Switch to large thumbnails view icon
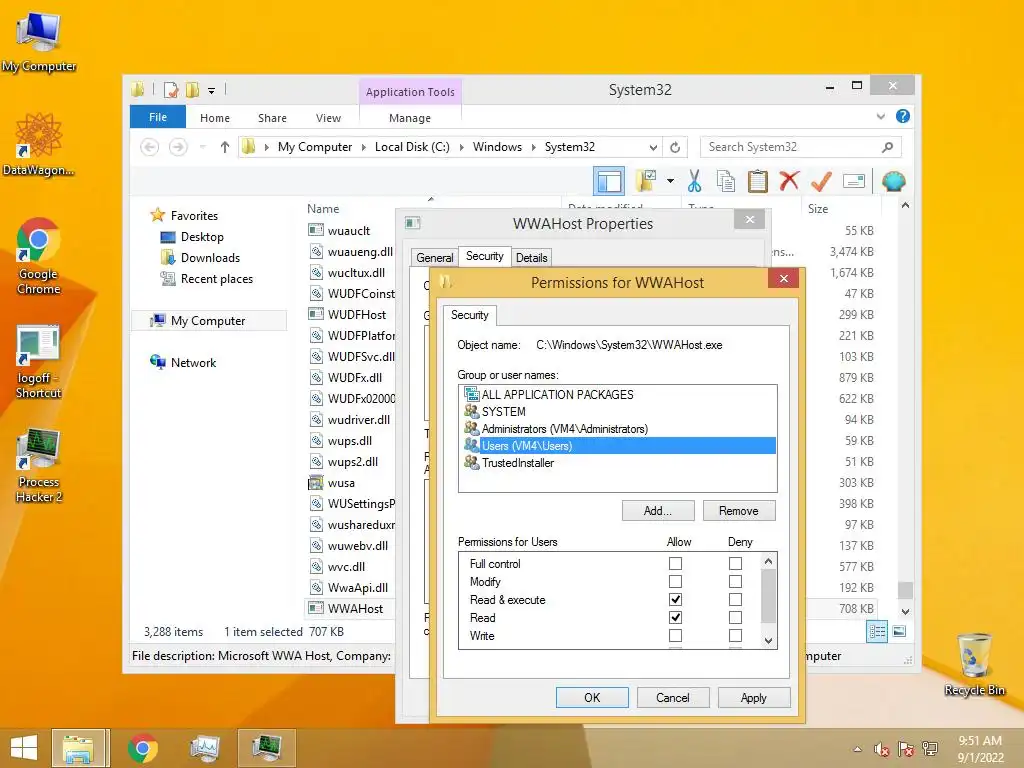This screenshot has width=1024, height=768. (x=899, y=631)
